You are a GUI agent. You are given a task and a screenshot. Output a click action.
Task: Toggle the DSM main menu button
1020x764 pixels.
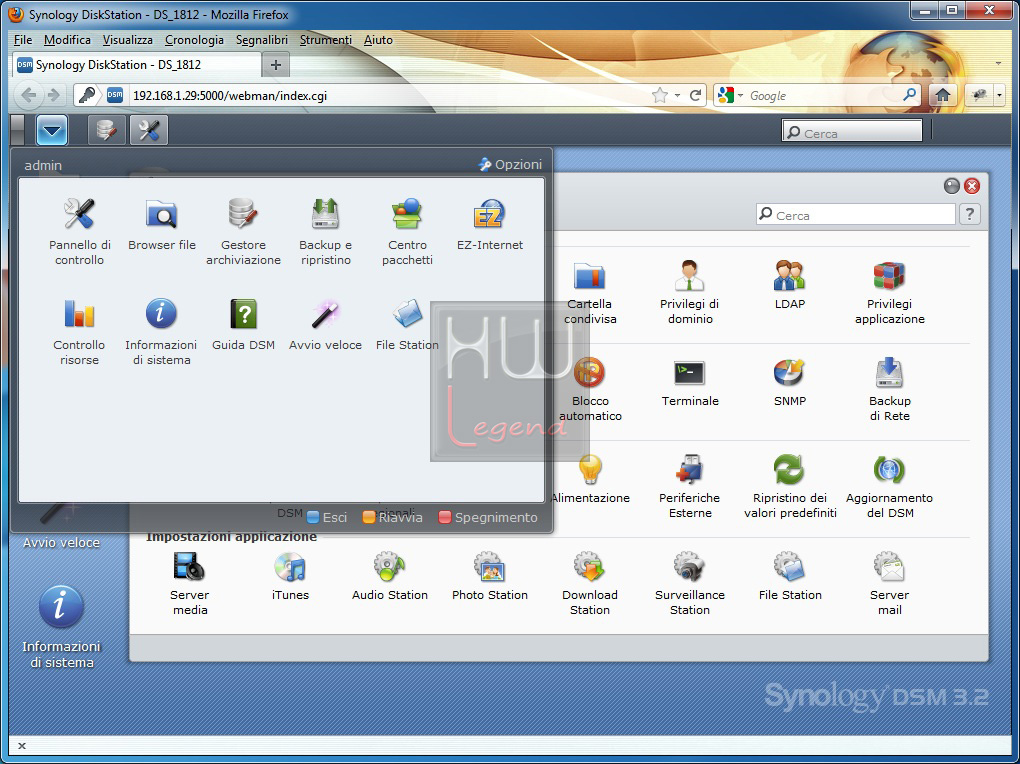pos(52,130)
